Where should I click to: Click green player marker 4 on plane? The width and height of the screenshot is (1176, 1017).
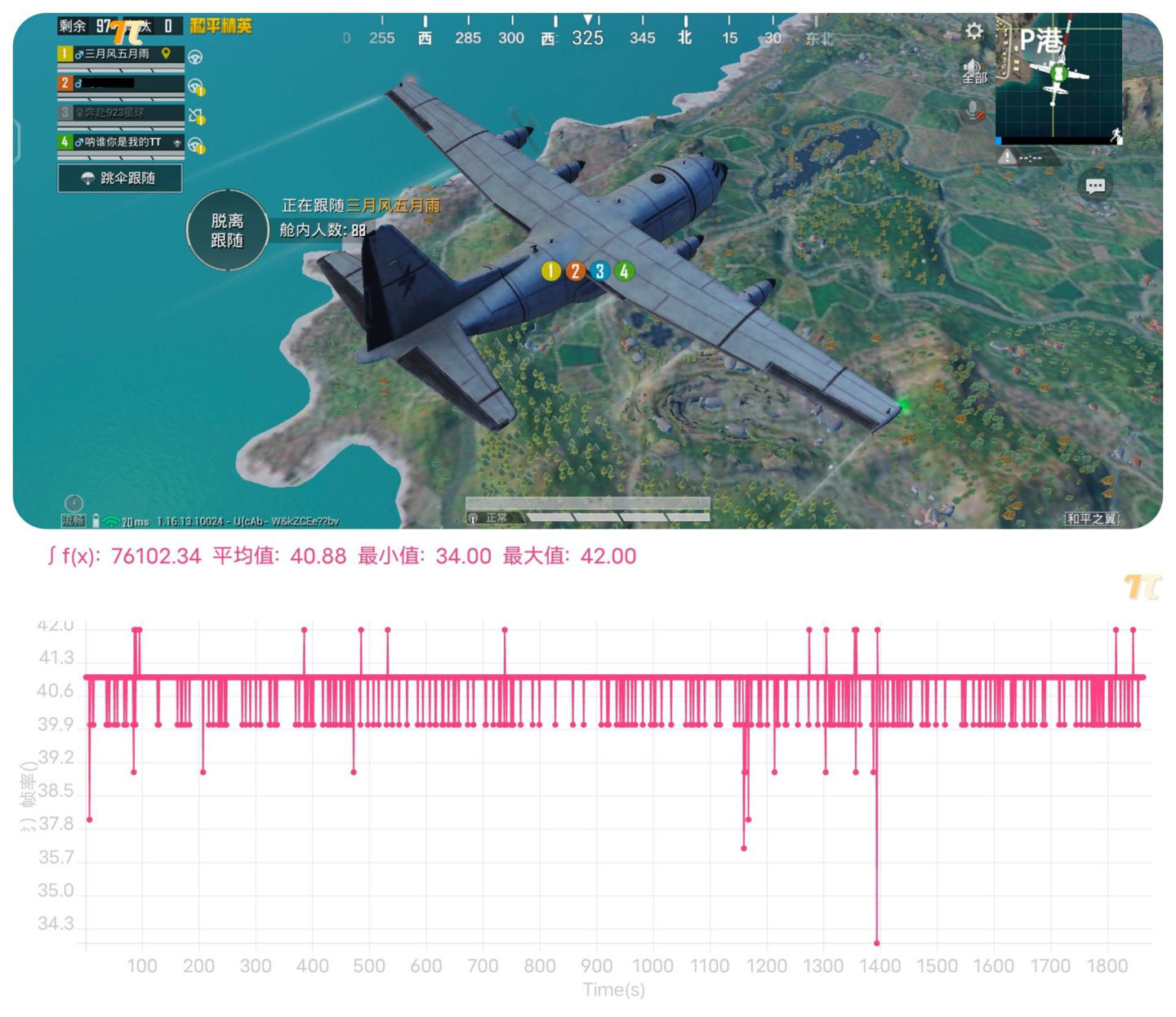click(x=625, y=271)
